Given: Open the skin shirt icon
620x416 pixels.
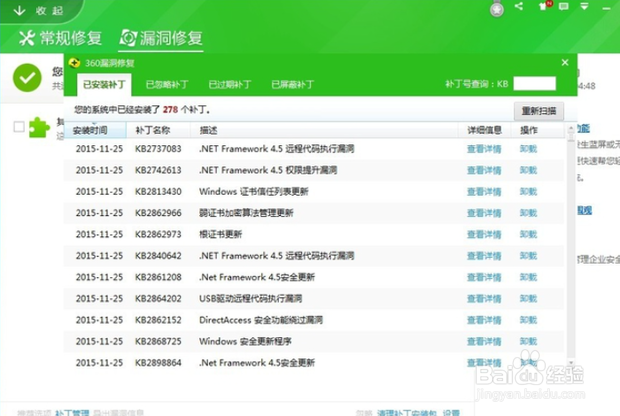Looking at the screenshot, I should (544, 6).
